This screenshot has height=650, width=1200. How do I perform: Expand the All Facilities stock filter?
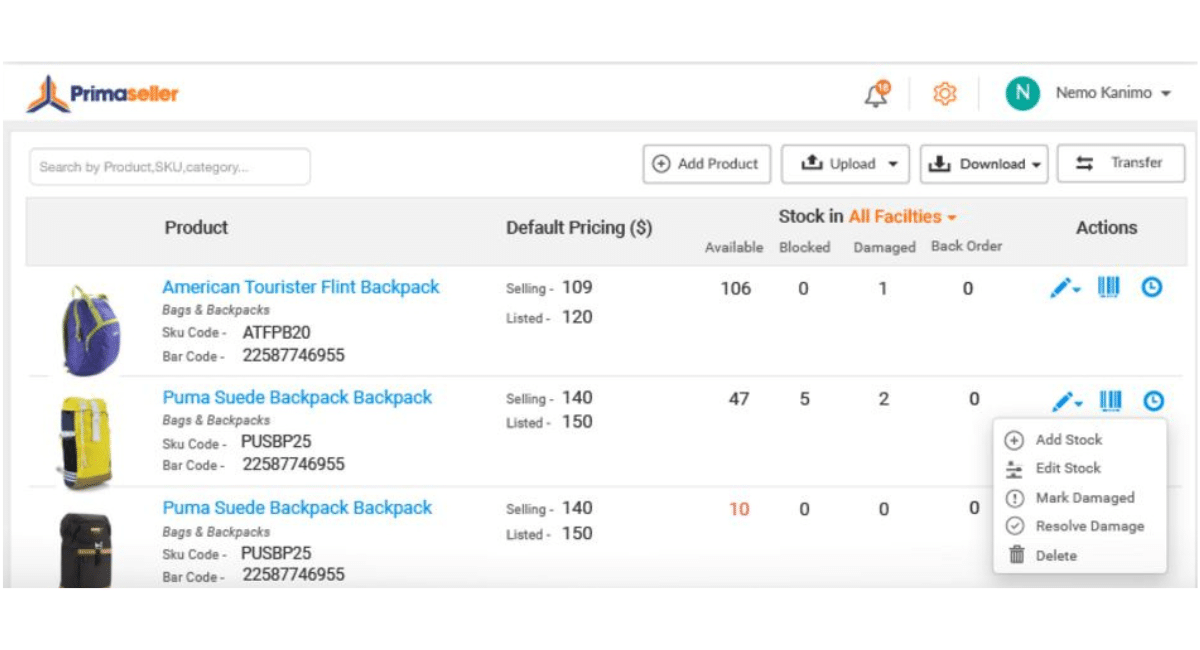pos(902,216)
